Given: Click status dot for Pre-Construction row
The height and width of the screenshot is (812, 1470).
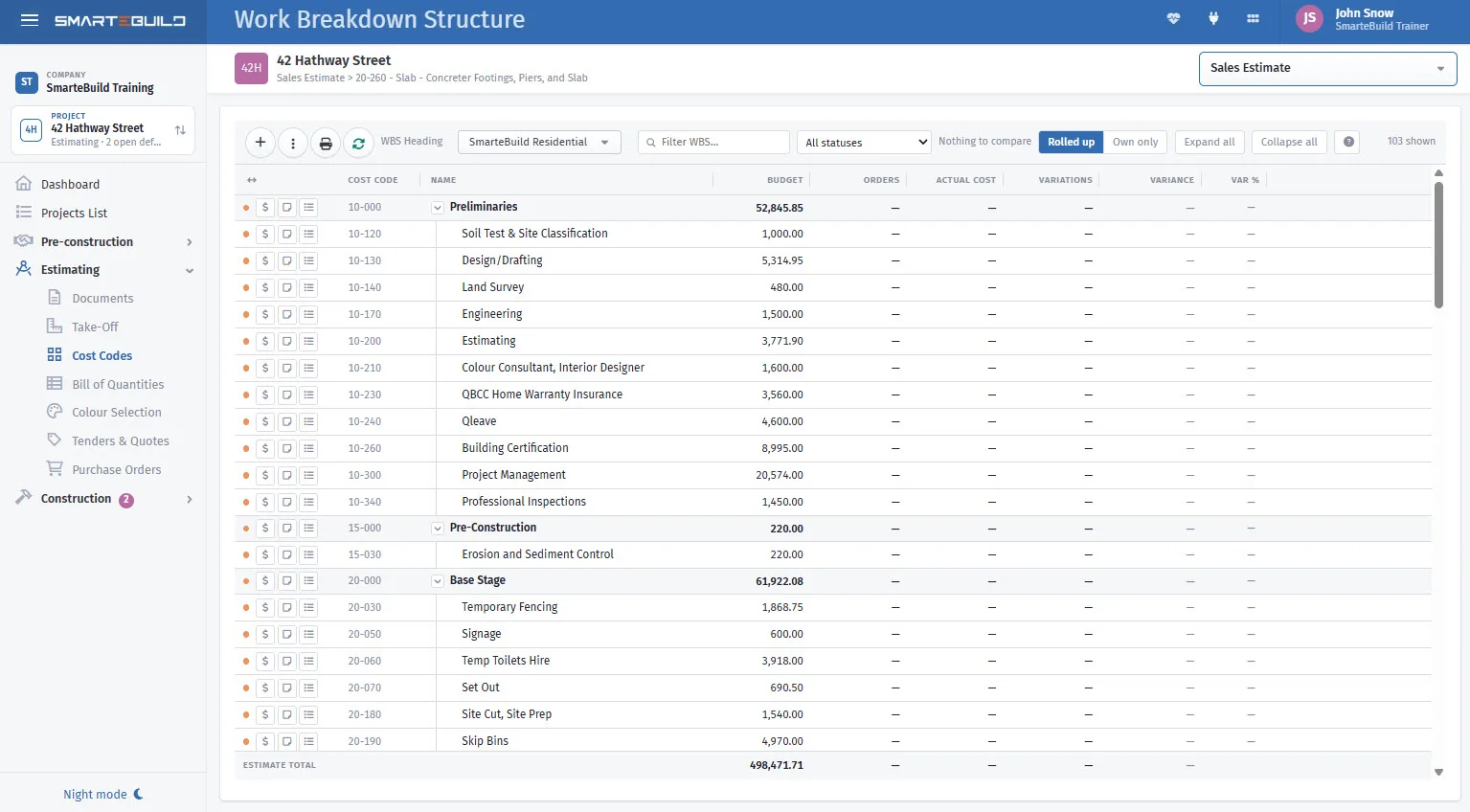Looking at the screenshot, I should click(x=246, y=529).
